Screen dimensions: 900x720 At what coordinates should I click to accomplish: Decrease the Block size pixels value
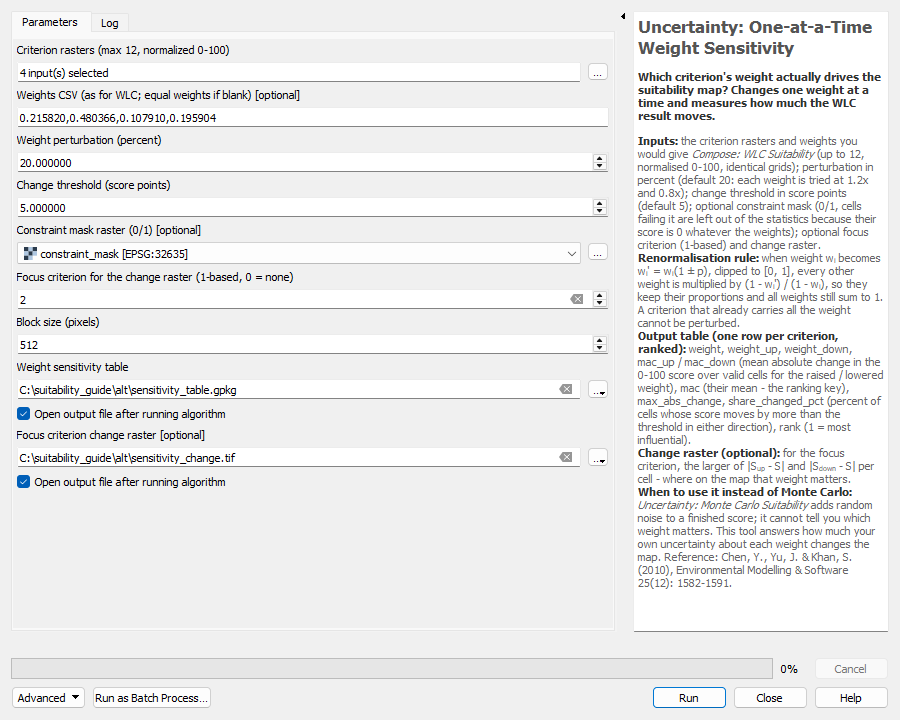[x=600, y=349]
